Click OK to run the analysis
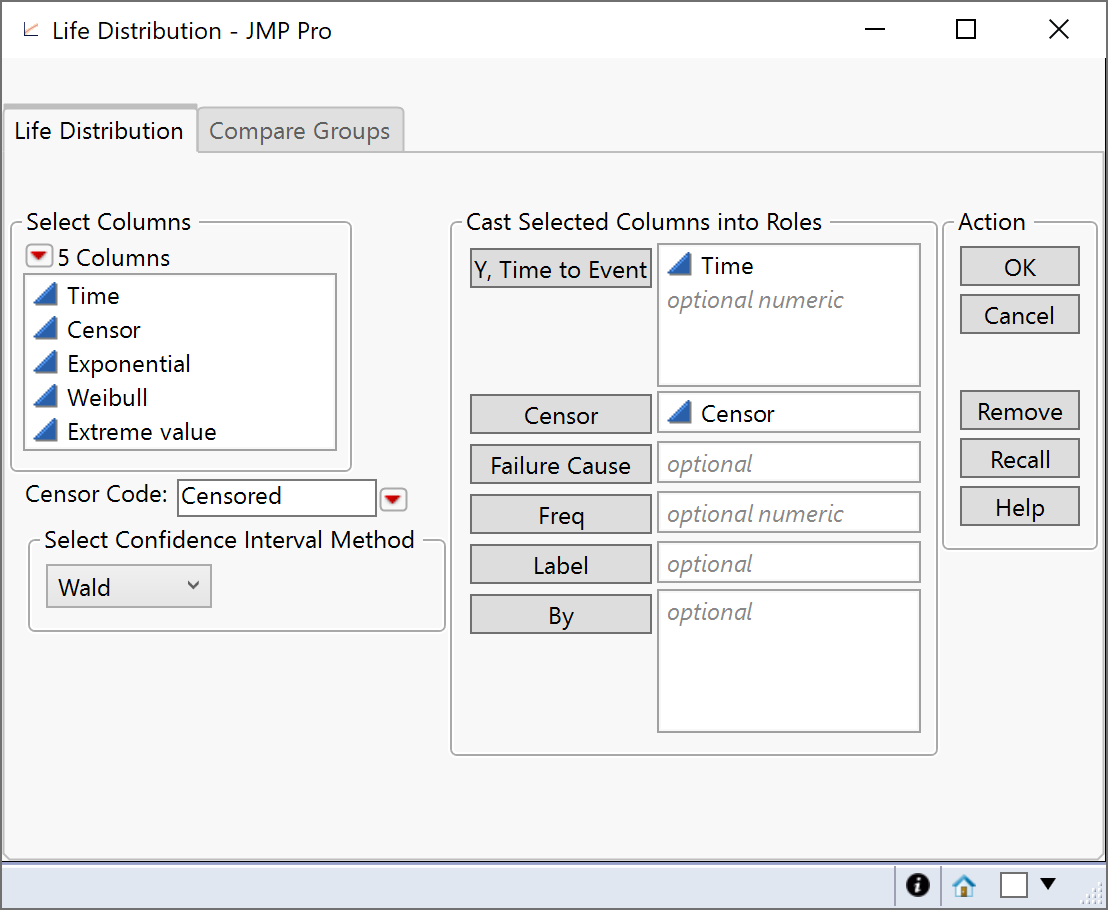The image size is (1108, 910). click(1019, 266)
